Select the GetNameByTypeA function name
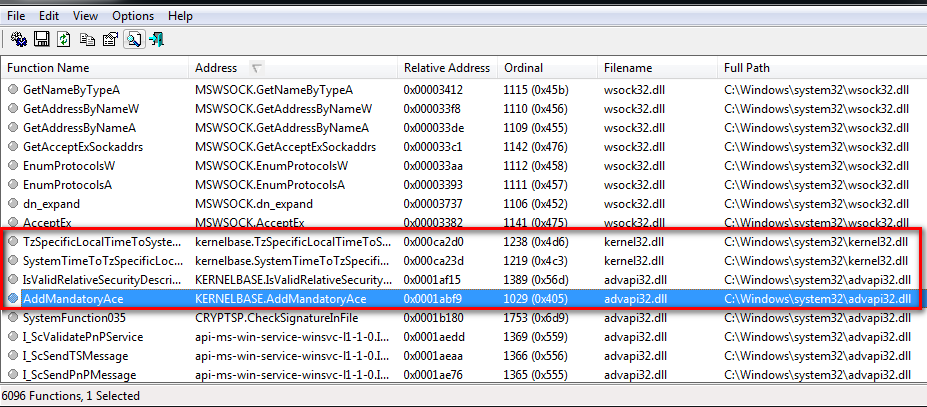 (x=72, y=90)
